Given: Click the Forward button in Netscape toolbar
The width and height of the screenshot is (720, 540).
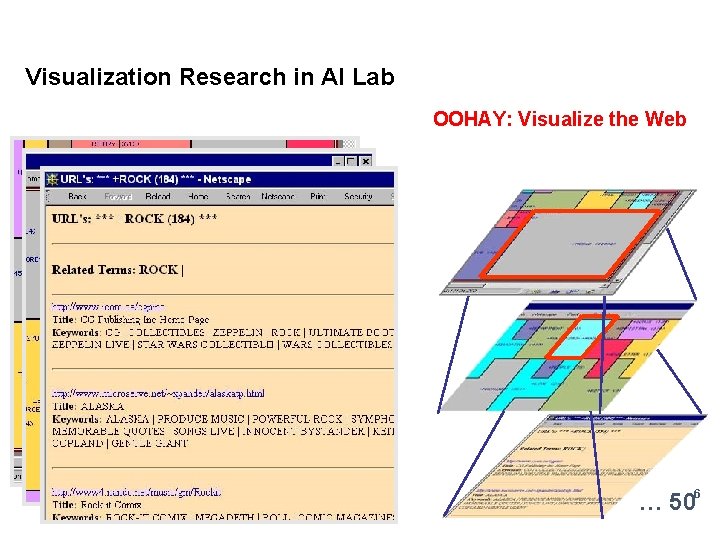Looking at the screenshot, I should point(118,197).
